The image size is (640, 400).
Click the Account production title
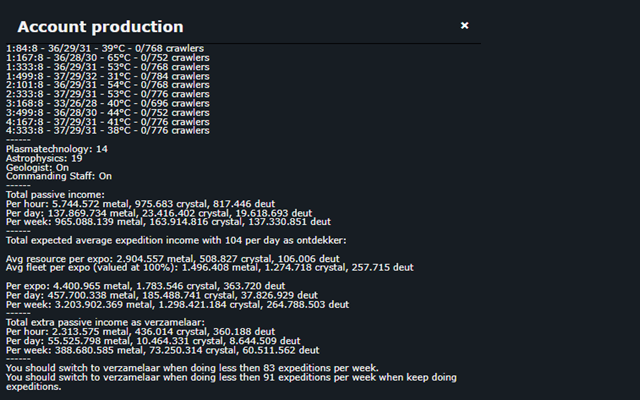click(100, 27)
